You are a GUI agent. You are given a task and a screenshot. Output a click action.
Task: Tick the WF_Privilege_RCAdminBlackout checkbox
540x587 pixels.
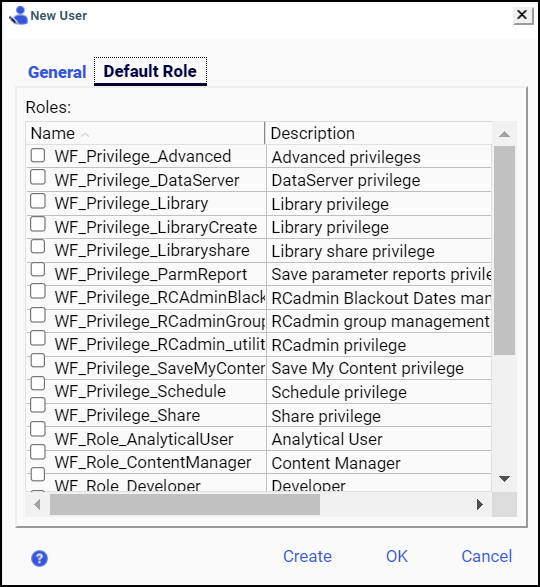(x=38, y=291)
